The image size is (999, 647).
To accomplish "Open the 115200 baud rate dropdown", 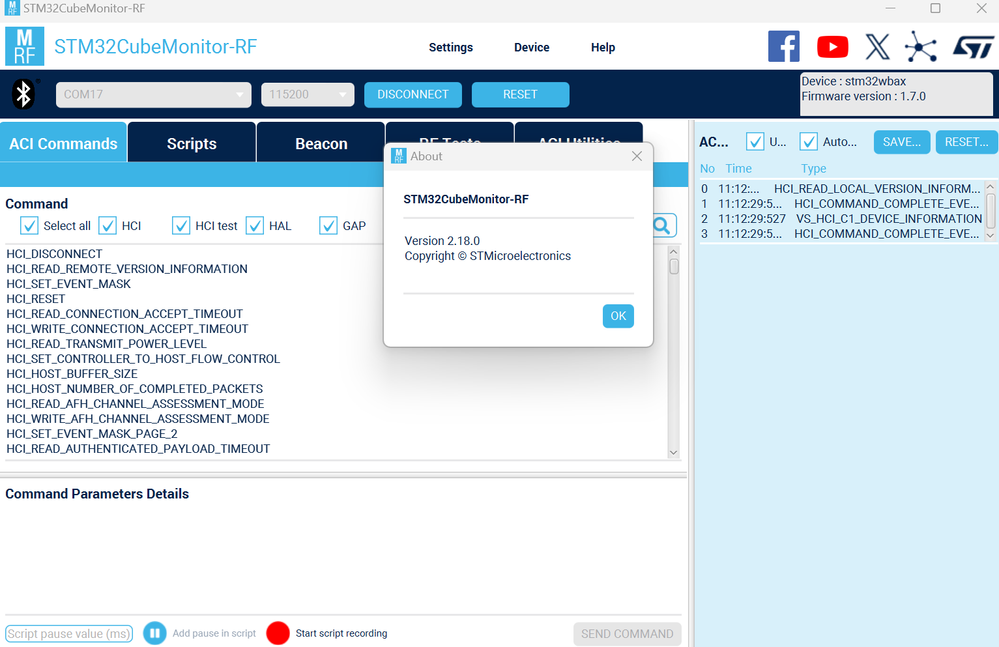I will 308,94.
